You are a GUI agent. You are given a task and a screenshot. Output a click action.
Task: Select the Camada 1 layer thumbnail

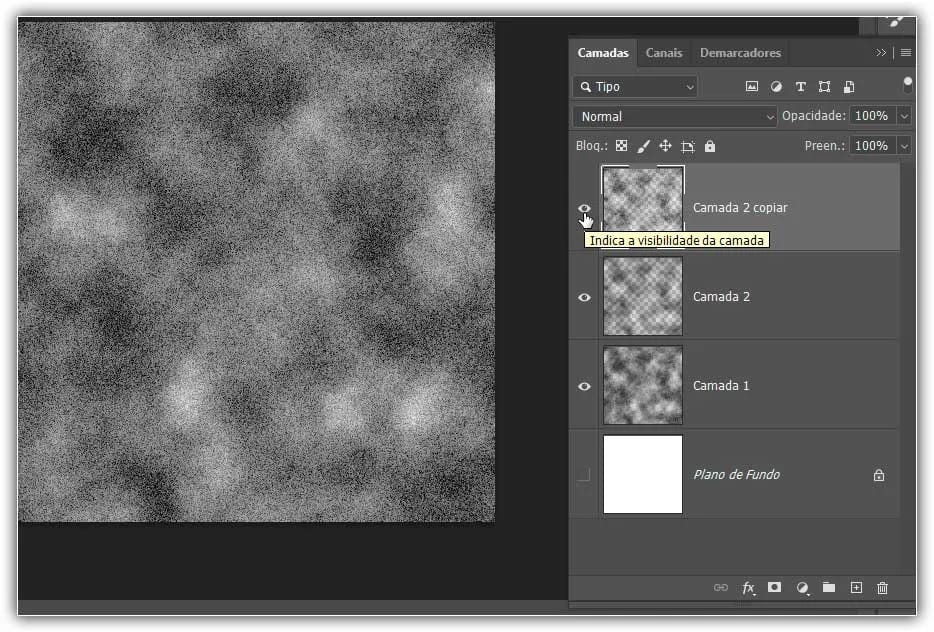tap(643, 385)
